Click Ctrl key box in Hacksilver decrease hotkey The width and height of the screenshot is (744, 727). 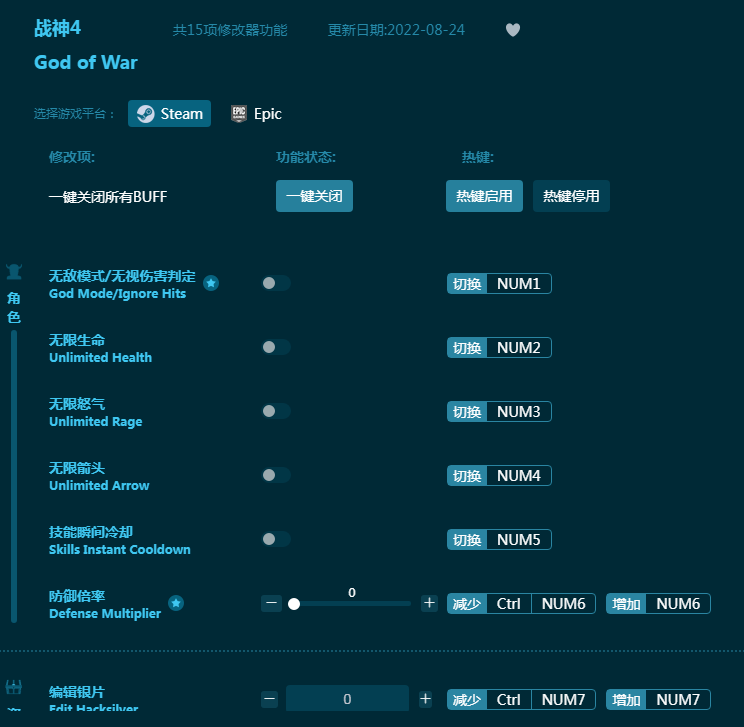509,699
